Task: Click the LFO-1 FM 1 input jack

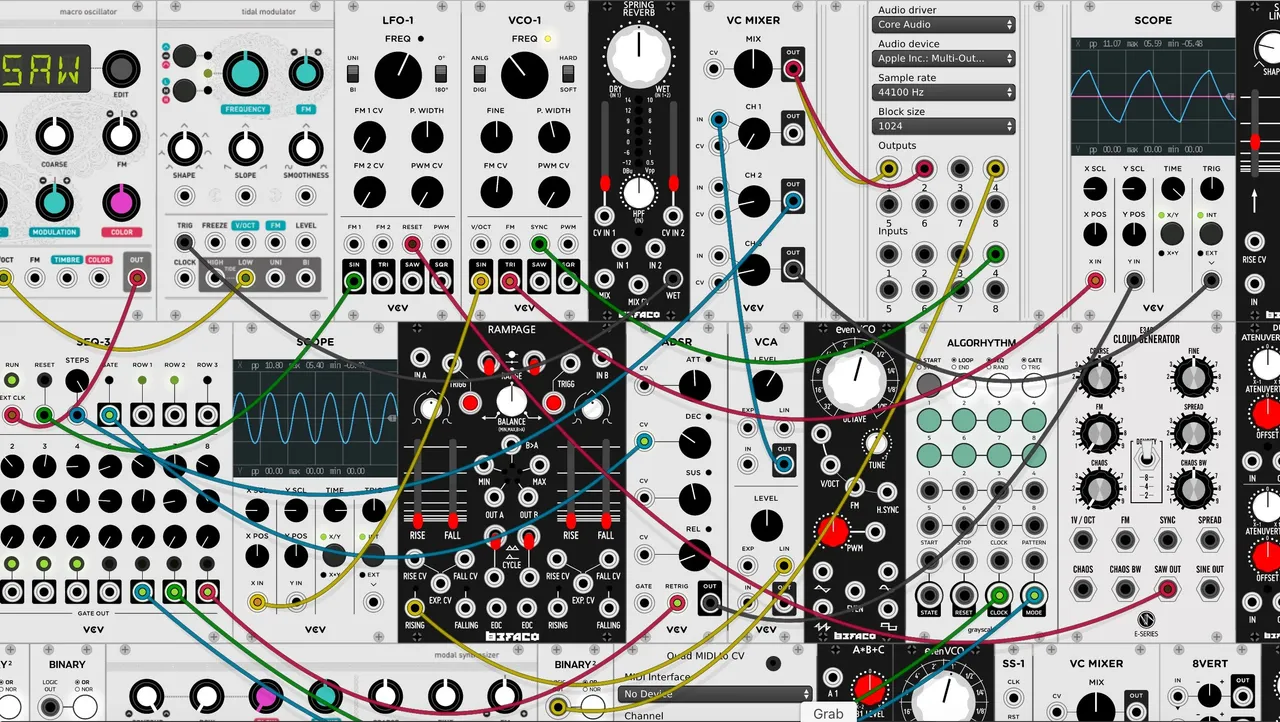Action: point(354,243)
